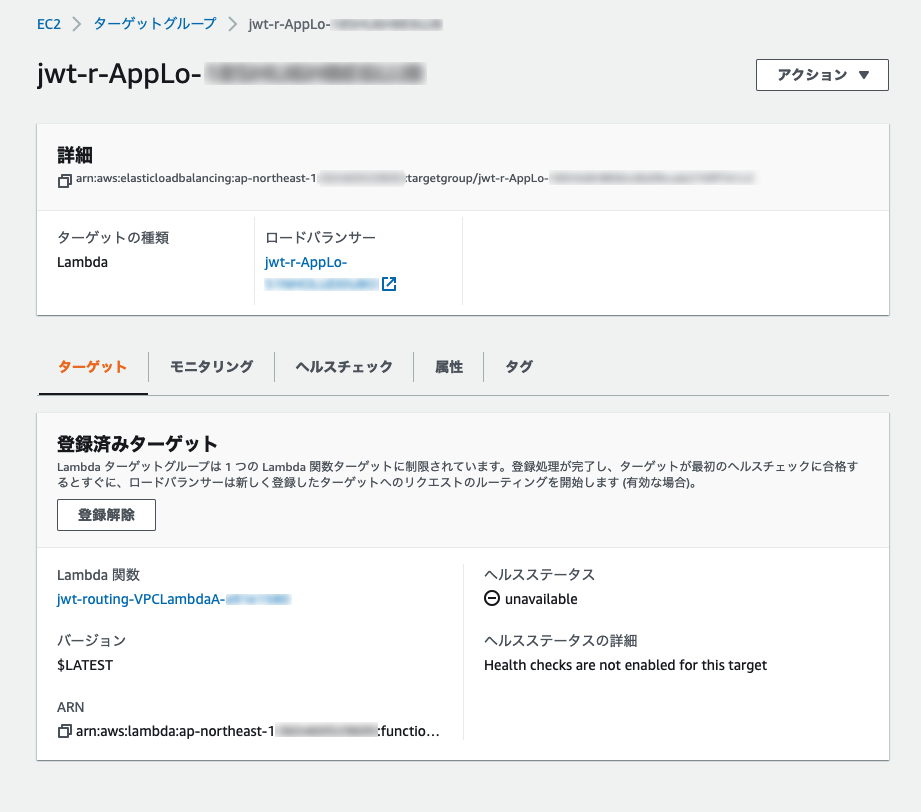Click the バージョン label
The image size is (921, 812).
tap(92, 640)
